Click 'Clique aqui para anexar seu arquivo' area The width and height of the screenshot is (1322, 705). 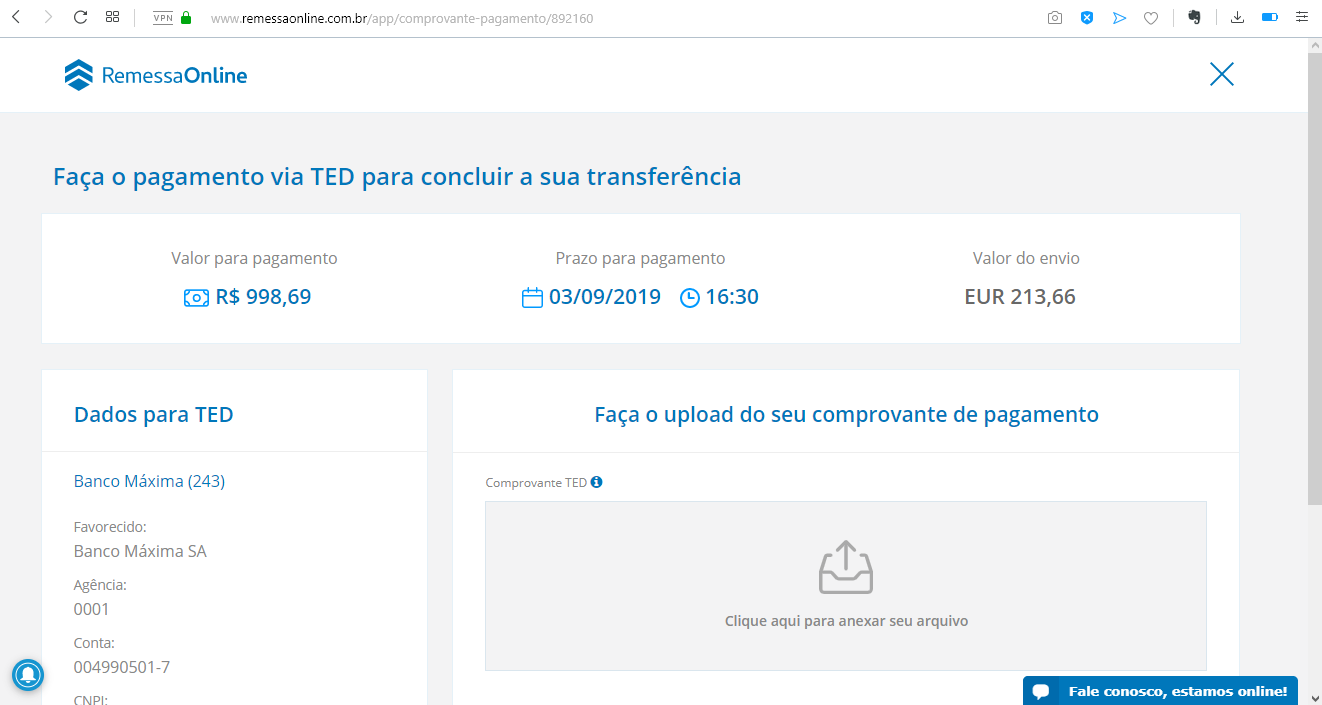[846, 586]
